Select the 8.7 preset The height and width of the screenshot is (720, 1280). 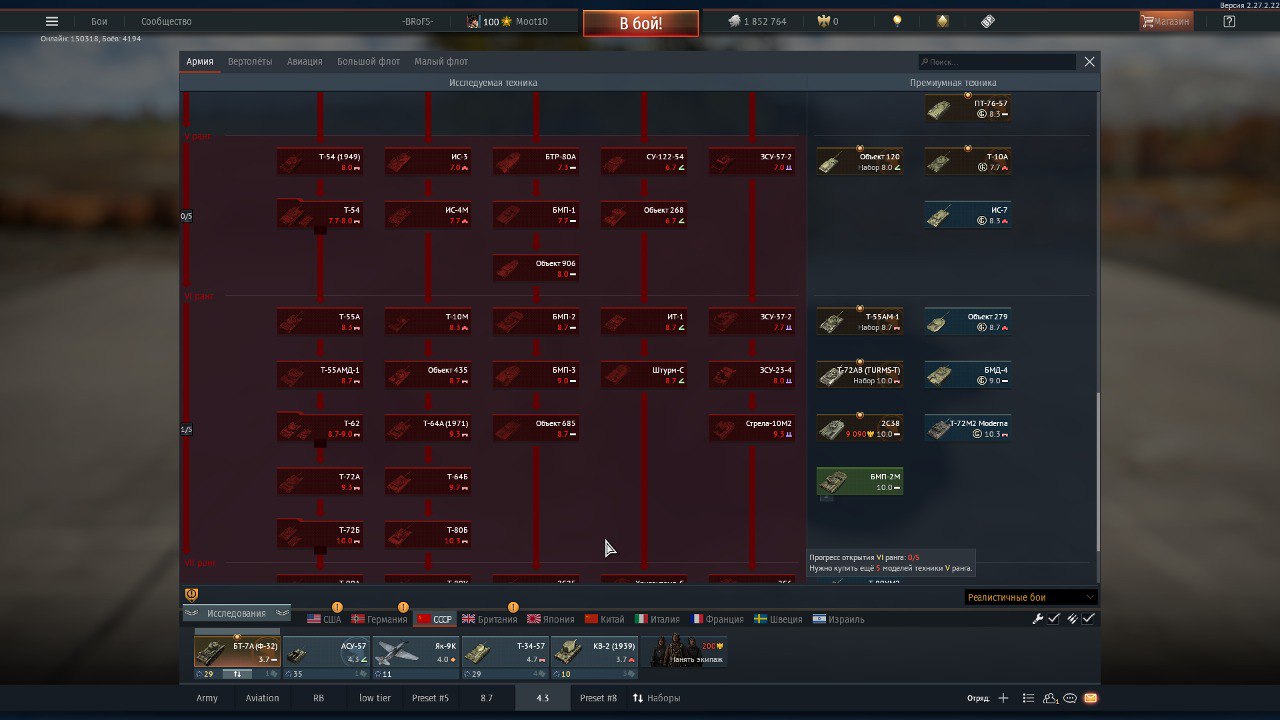[x=487, y=698]
